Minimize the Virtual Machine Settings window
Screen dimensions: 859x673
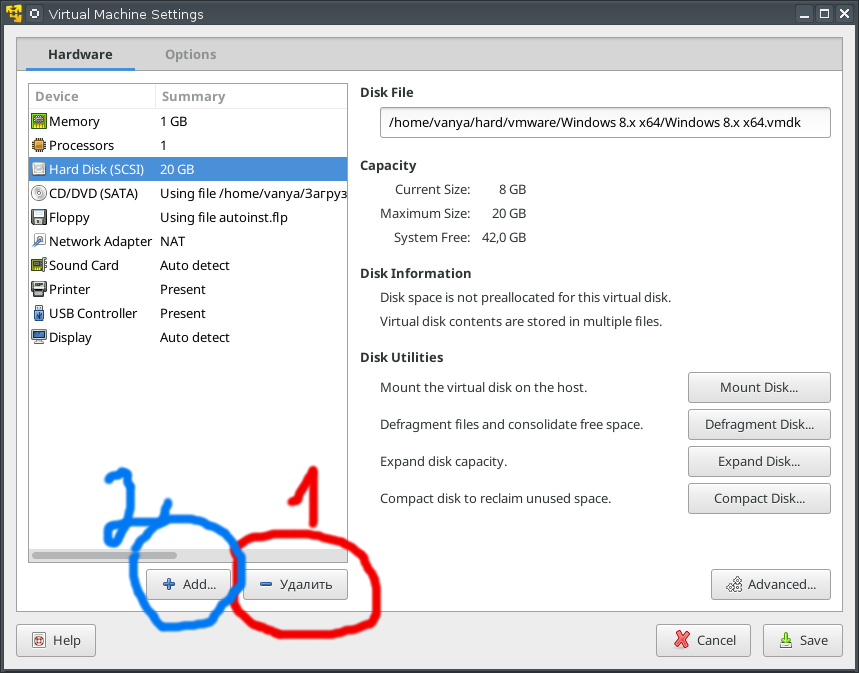(804, 14)
